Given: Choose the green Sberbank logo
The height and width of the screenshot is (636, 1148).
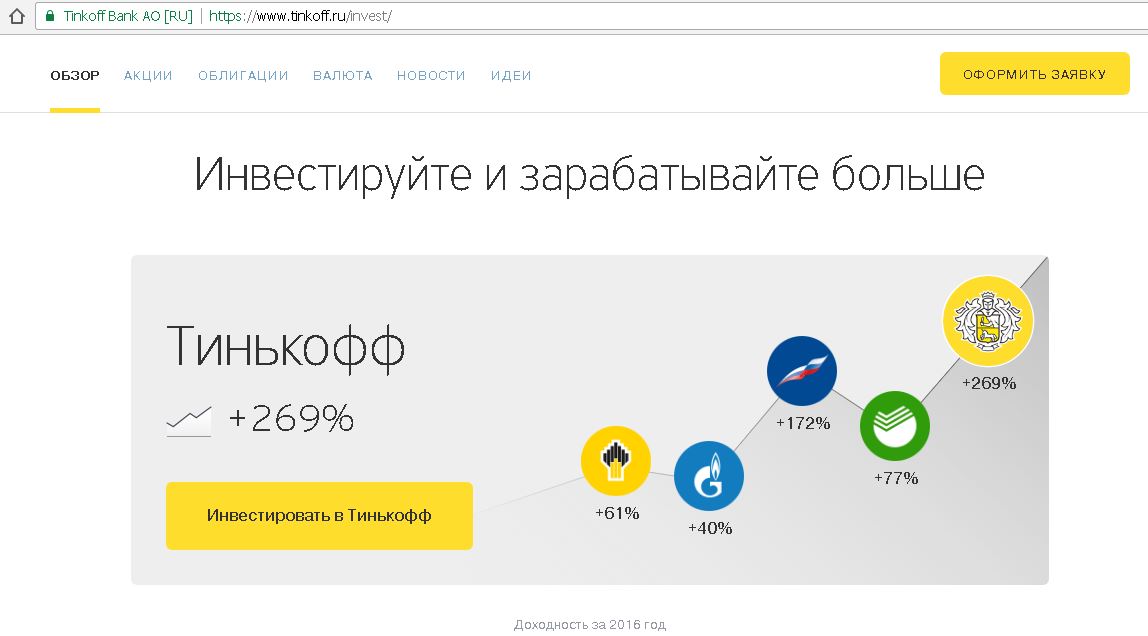Looking at the screenshot, I should (x=894, y=426).
